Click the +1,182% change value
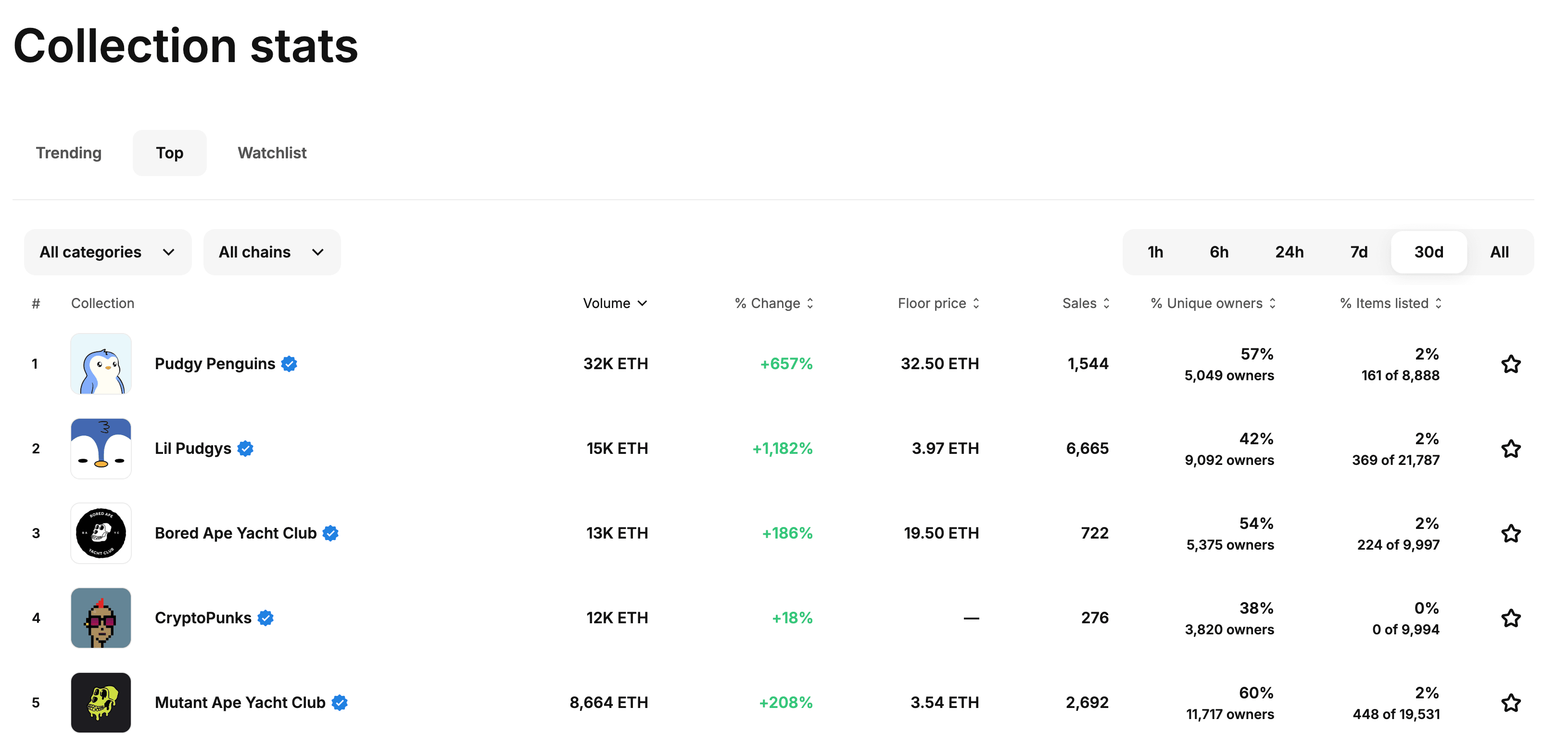The width and height of the screenshot is (1568, 746). [782, 448]
